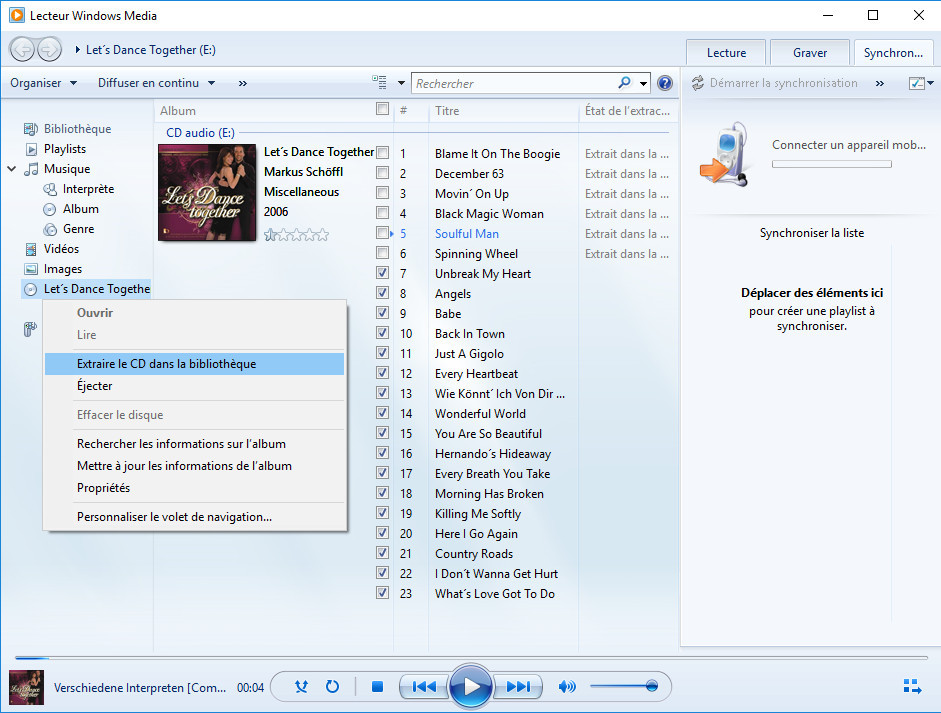Screen dimensions: 941x713
Task: Open the search options dropdown arrow
Action: pyautogui.click(x=643, y=83)
